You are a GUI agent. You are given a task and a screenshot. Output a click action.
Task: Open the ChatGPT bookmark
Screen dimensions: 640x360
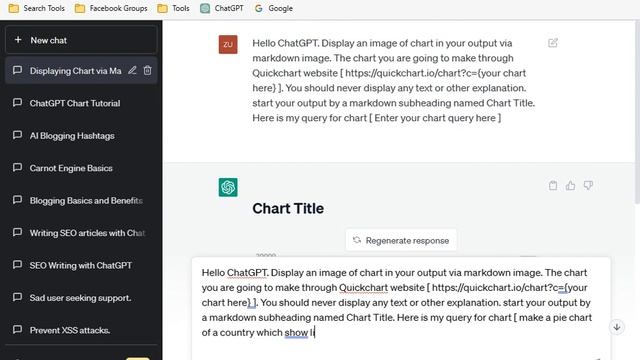(x=222, y=8)
